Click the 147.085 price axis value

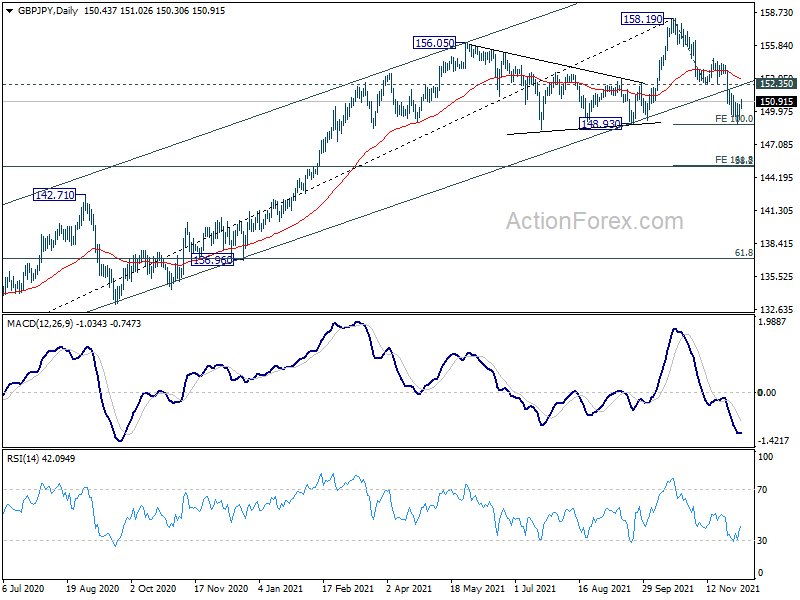[777, 145]
